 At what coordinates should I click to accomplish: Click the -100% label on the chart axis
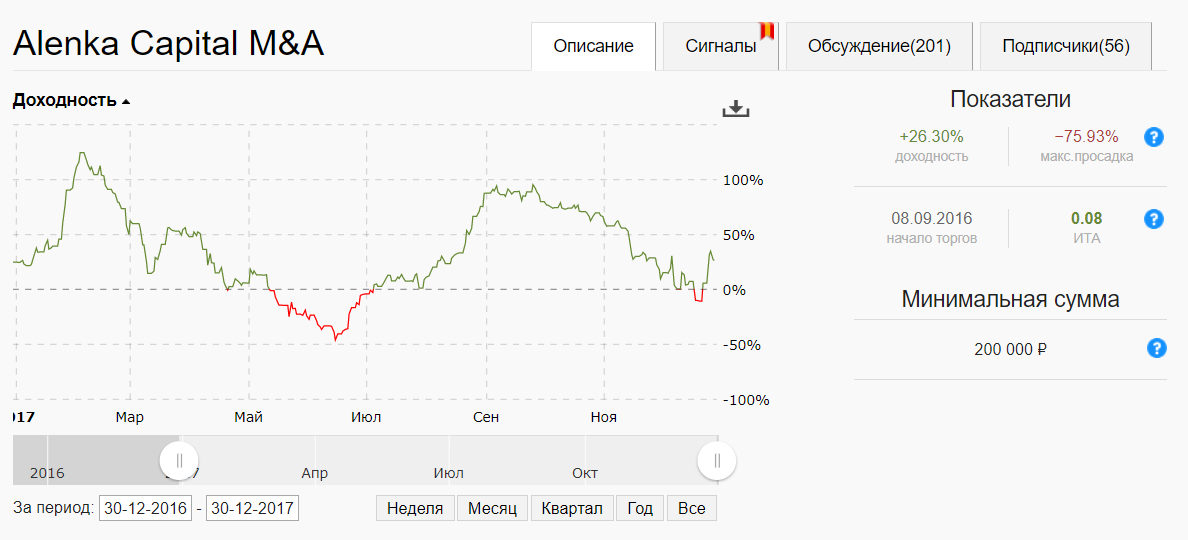click(746, 401)
